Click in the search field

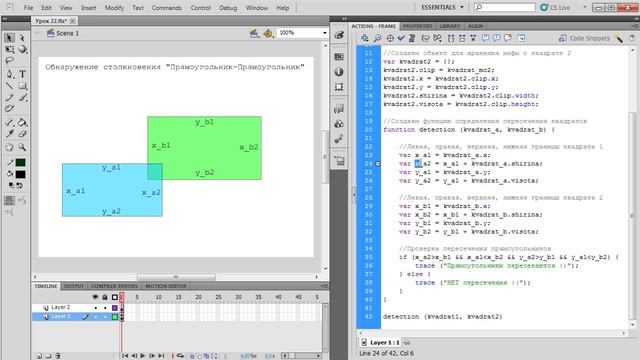(x=504, y=7)
